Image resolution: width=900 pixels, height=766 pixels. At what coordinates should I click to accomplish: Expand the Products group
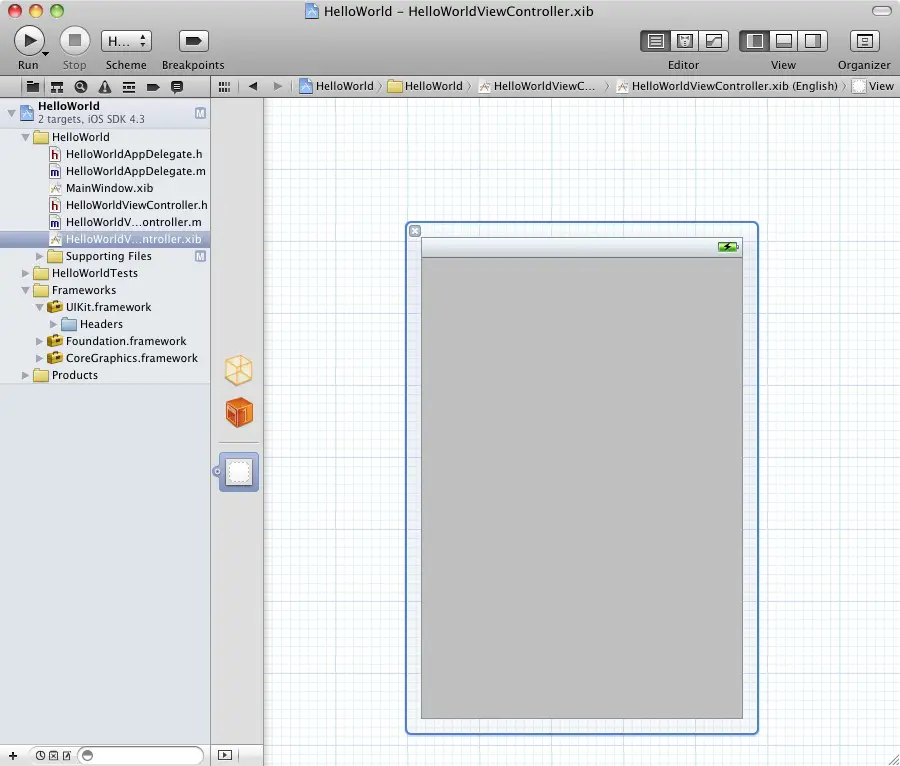(26, 376)
